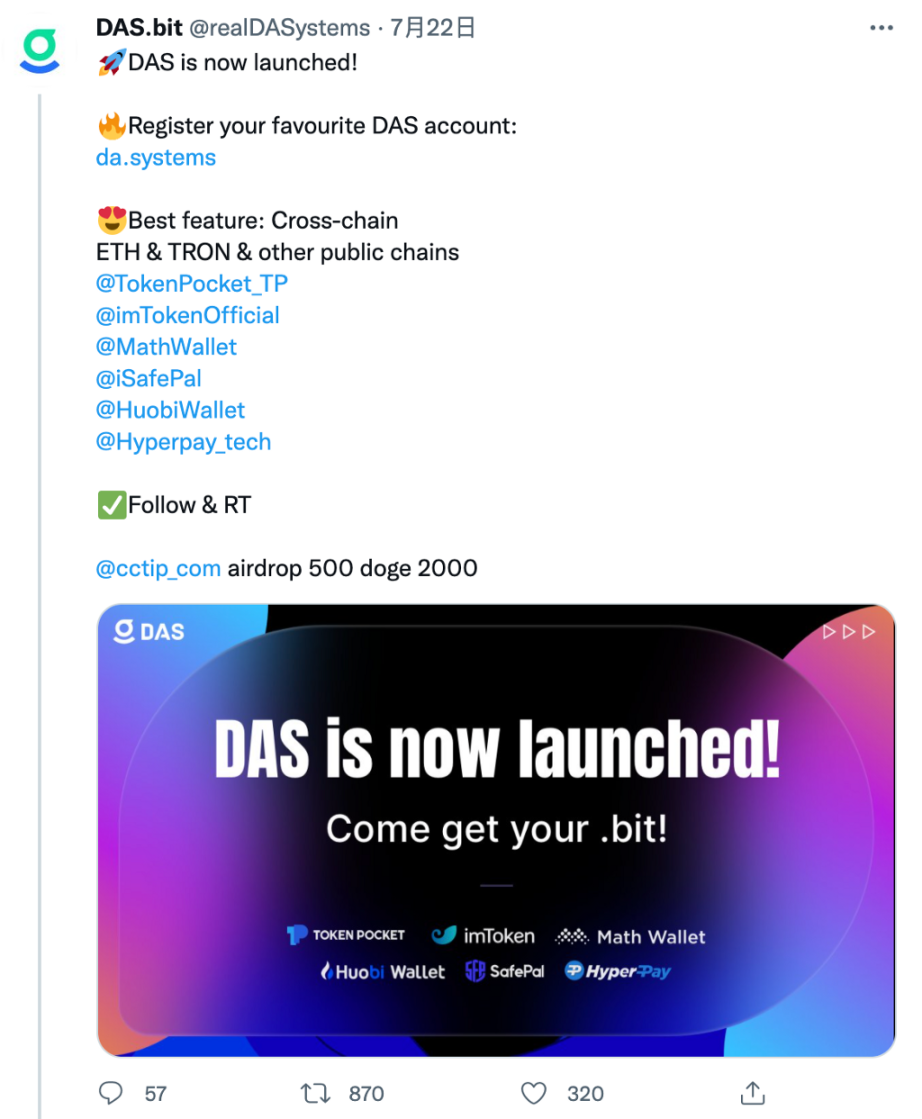Open the @imTokenOfficial mention
This screenshot has width=922, height=1119.
click(187, 315)
